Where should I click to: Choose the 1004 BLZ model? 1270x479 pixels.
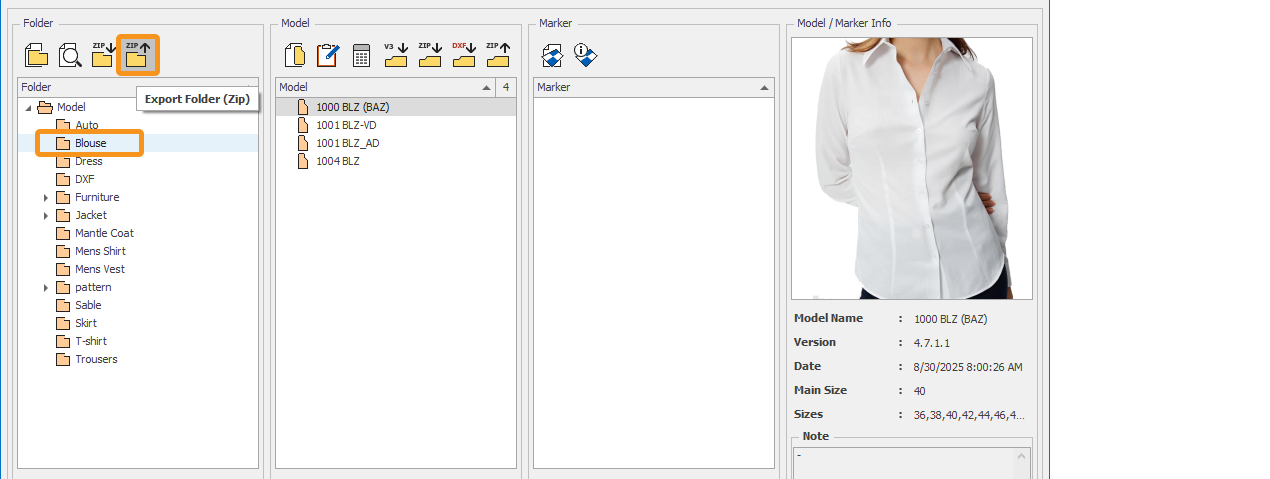point(337,161)
